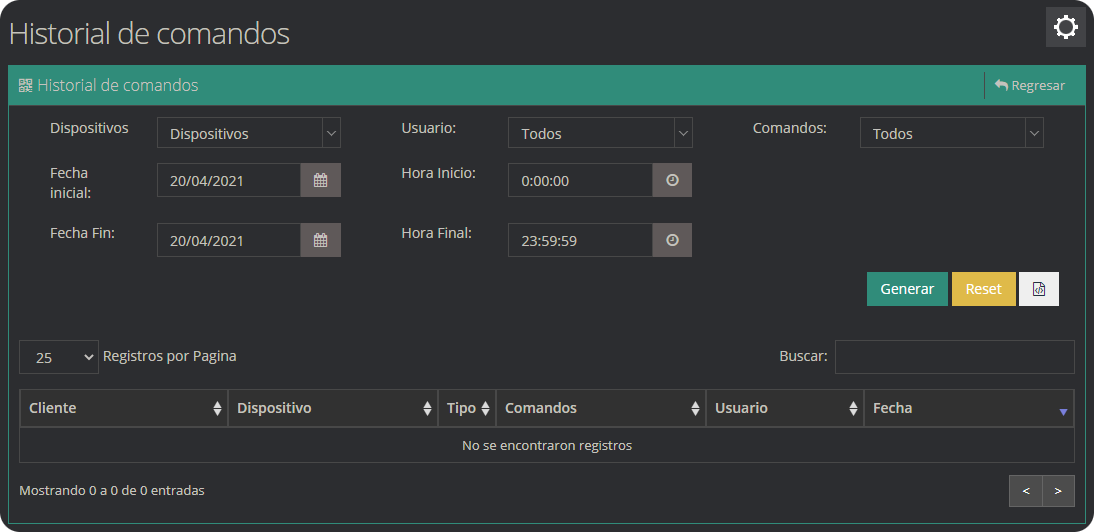Go to previous page arrow
1094x532 pixels.
1026,491
